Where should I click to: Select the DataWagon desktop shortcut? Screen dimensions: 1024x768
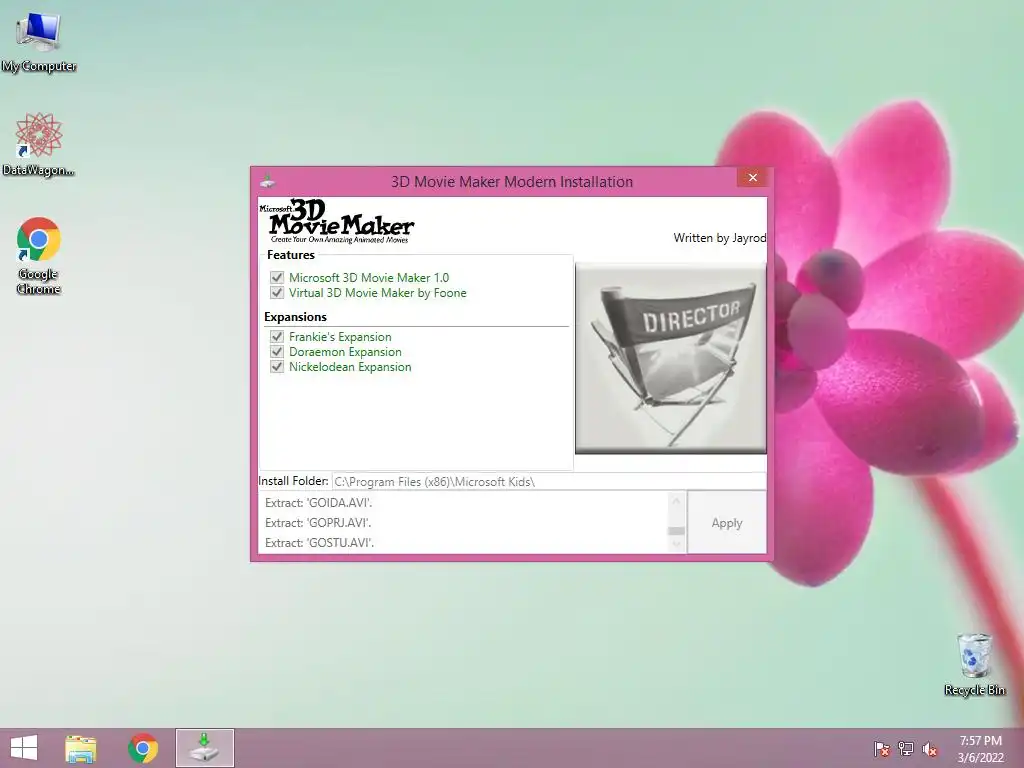tap(39, 144)
